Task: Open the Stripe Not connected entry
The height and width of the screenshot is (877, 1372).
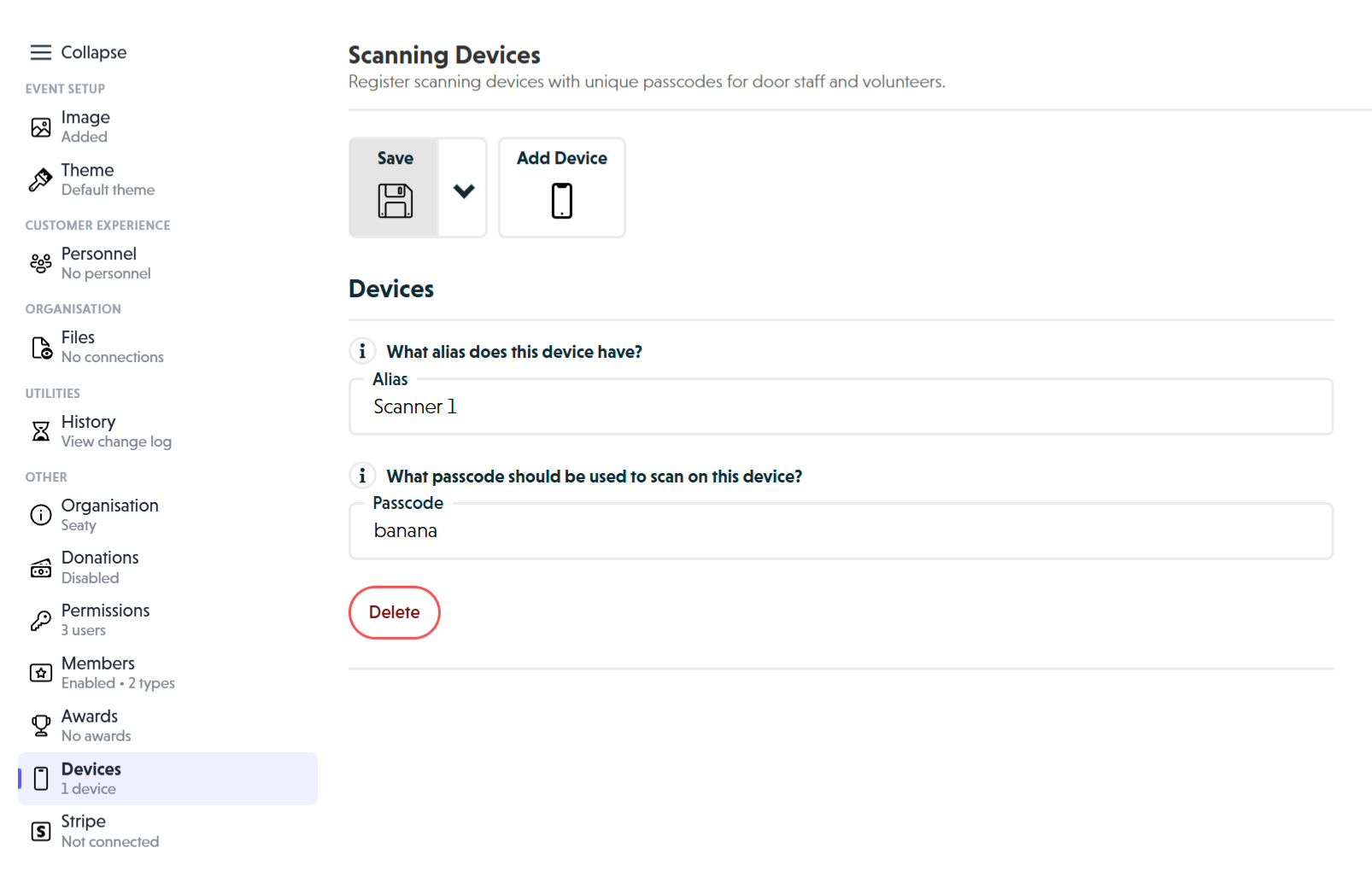Action: click(x=167, y=832)
